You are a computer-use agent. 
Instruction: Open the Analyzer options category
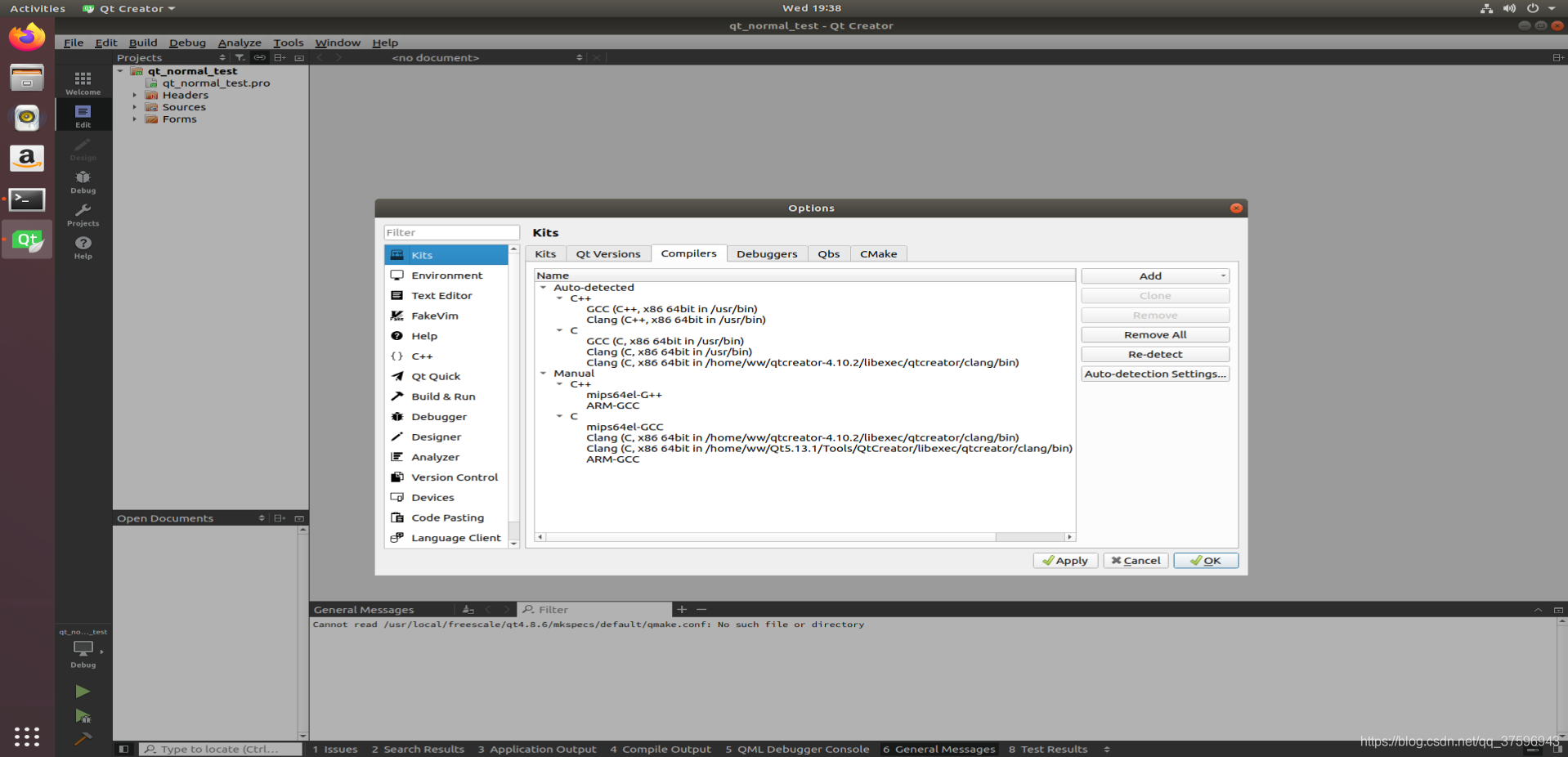coord(446,457)
